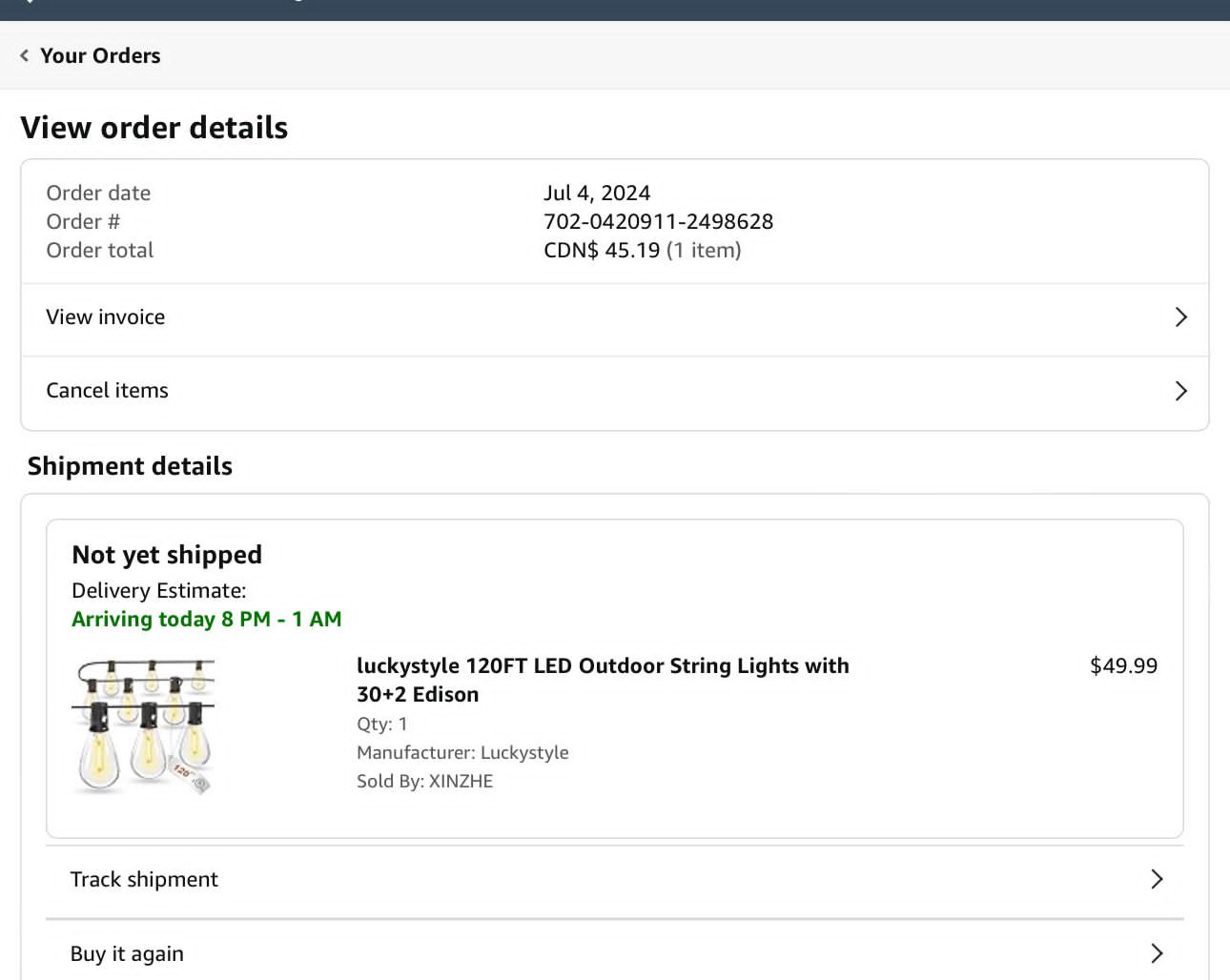
Task: Click the View invoice chevron arrow
Action: click(x=1181, y=317)
